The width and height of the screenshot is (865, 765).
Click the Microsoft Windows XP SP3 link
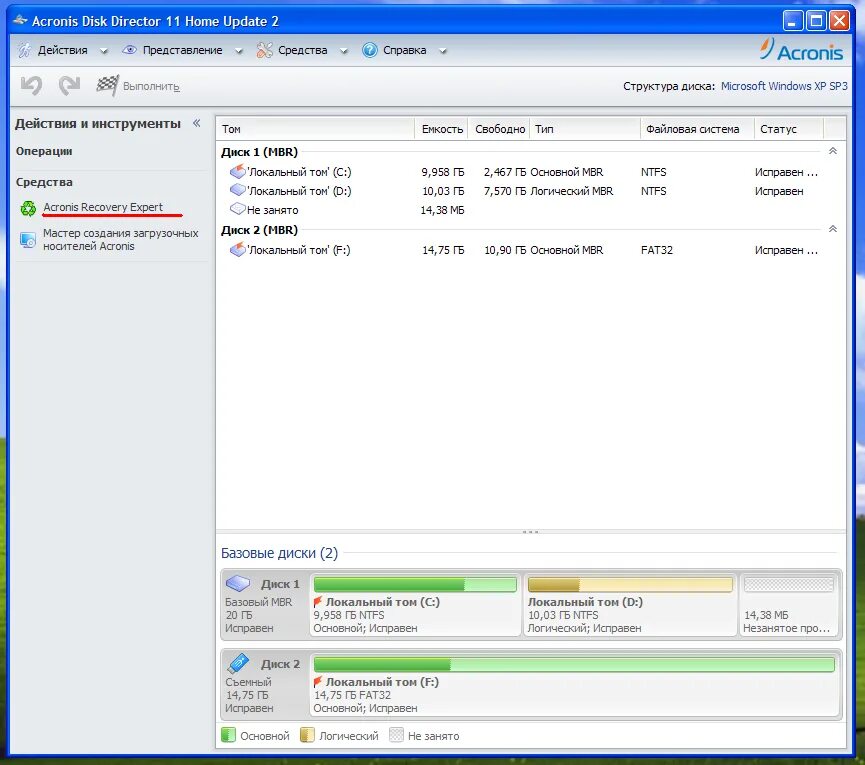pyautogui.click(x=784, y=86)
